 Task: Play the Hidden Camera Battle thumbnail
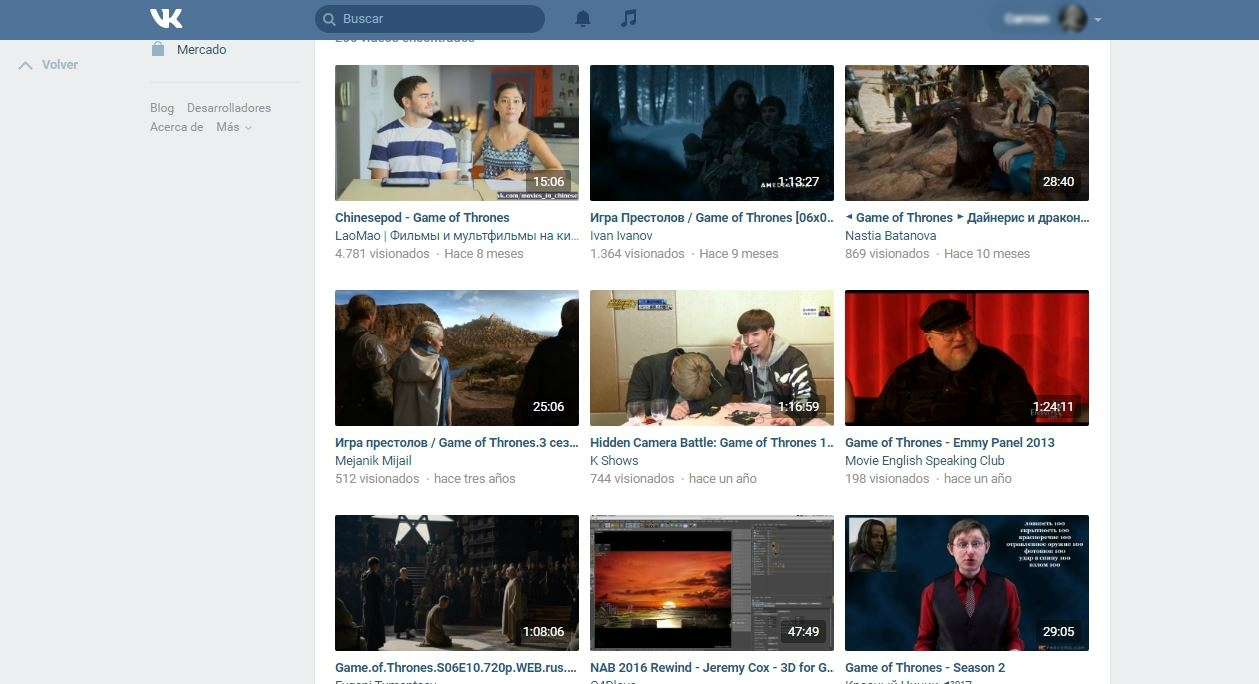tap(712, 358)
